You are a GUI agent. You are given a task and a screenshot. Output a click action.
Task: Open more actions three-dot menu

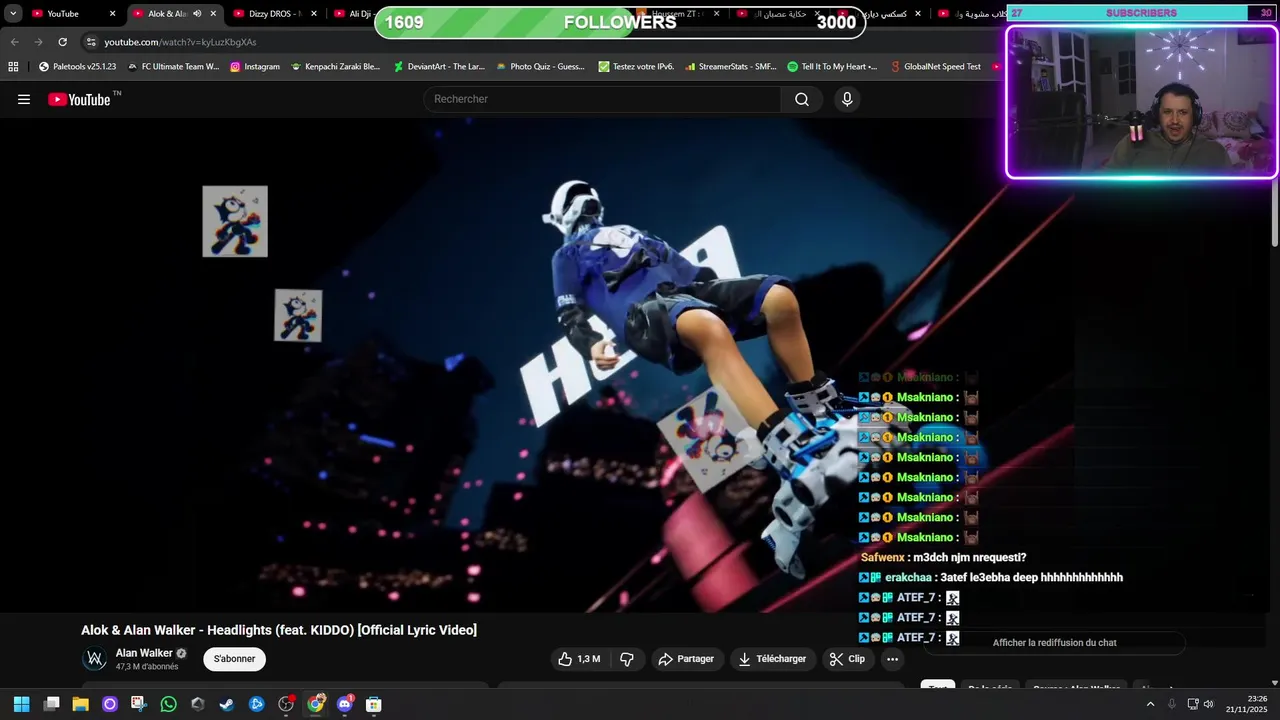[892, 659]
